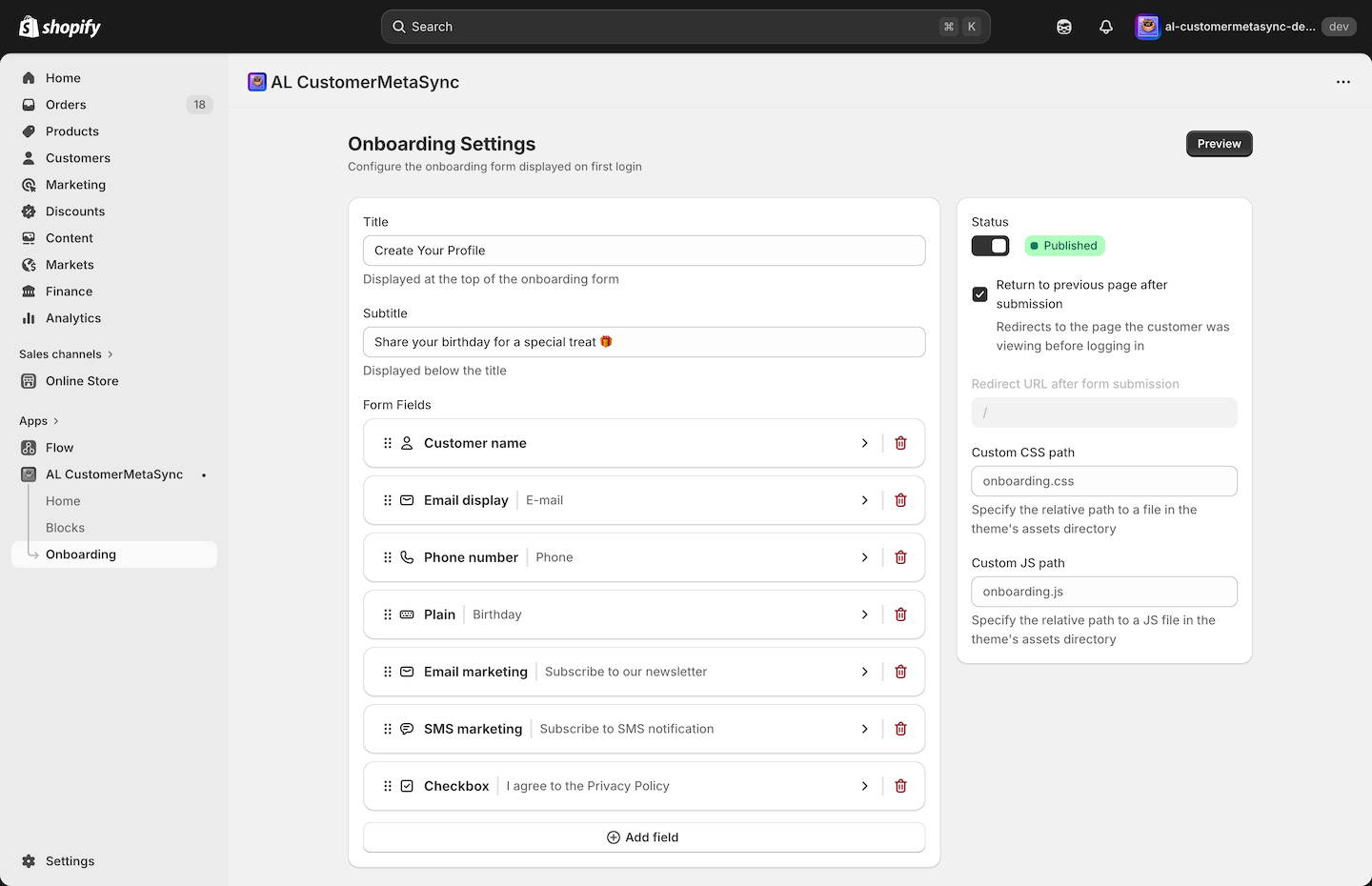Expand the SMS marketing field
This screenshot has width=1372, height=886.
(864, 729)
